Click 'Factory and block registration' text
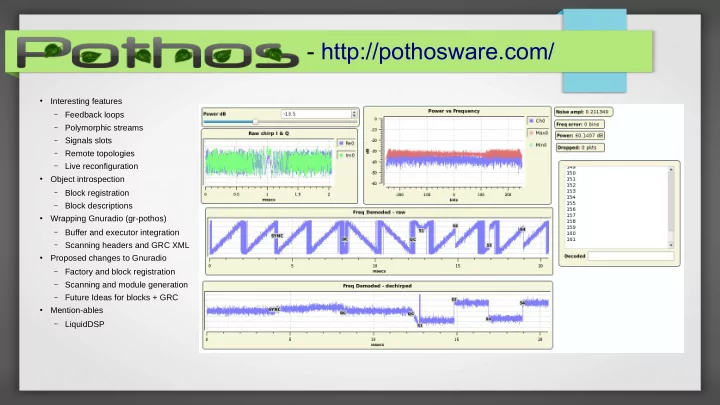 click(x=120, y=272)
